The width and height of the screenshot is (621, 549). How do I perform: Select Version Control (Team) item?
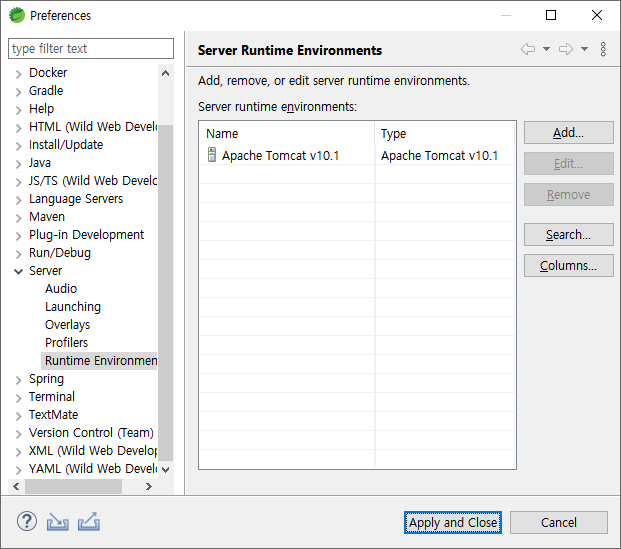point(91,433)
